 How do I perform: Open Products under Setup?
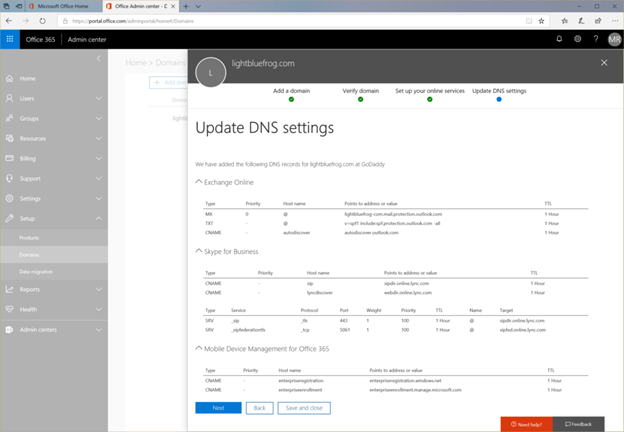(x=29, y=238)
